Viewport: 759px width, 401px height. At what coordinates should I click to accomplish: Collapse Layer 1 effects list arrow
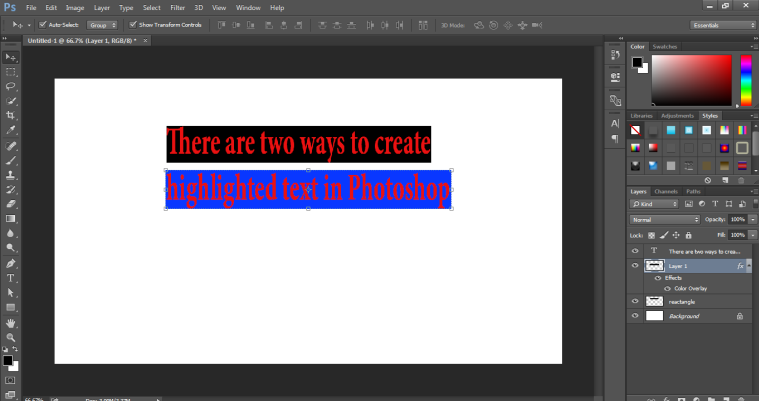click(748, 266)
